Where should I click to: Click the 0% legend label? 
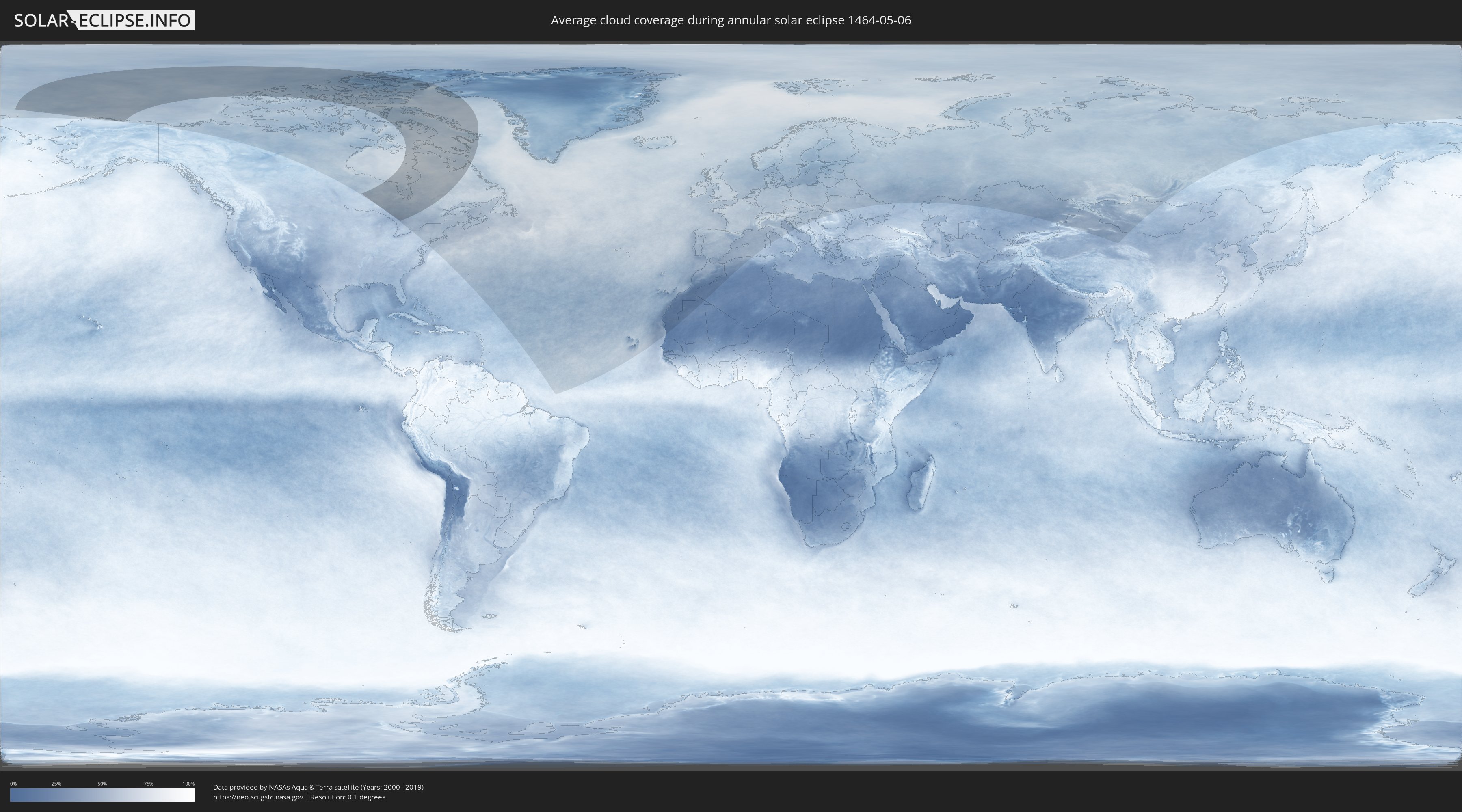[13, 784]
